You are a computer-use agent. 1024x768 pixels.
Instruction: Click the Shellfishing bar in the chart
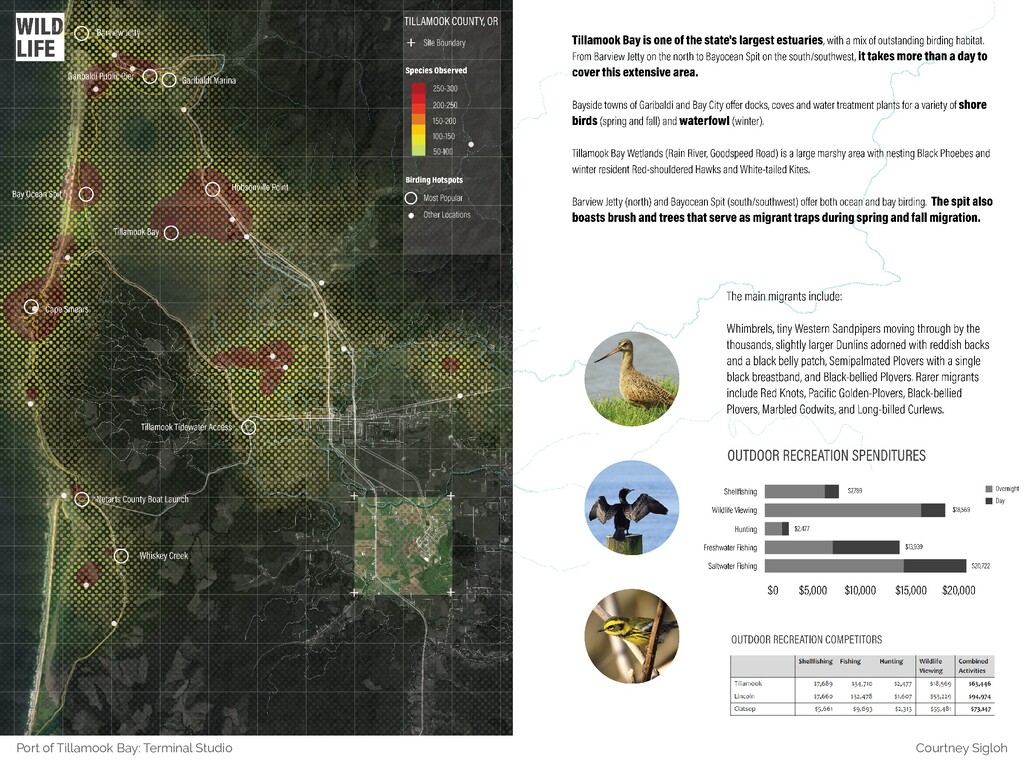(802, 491)
